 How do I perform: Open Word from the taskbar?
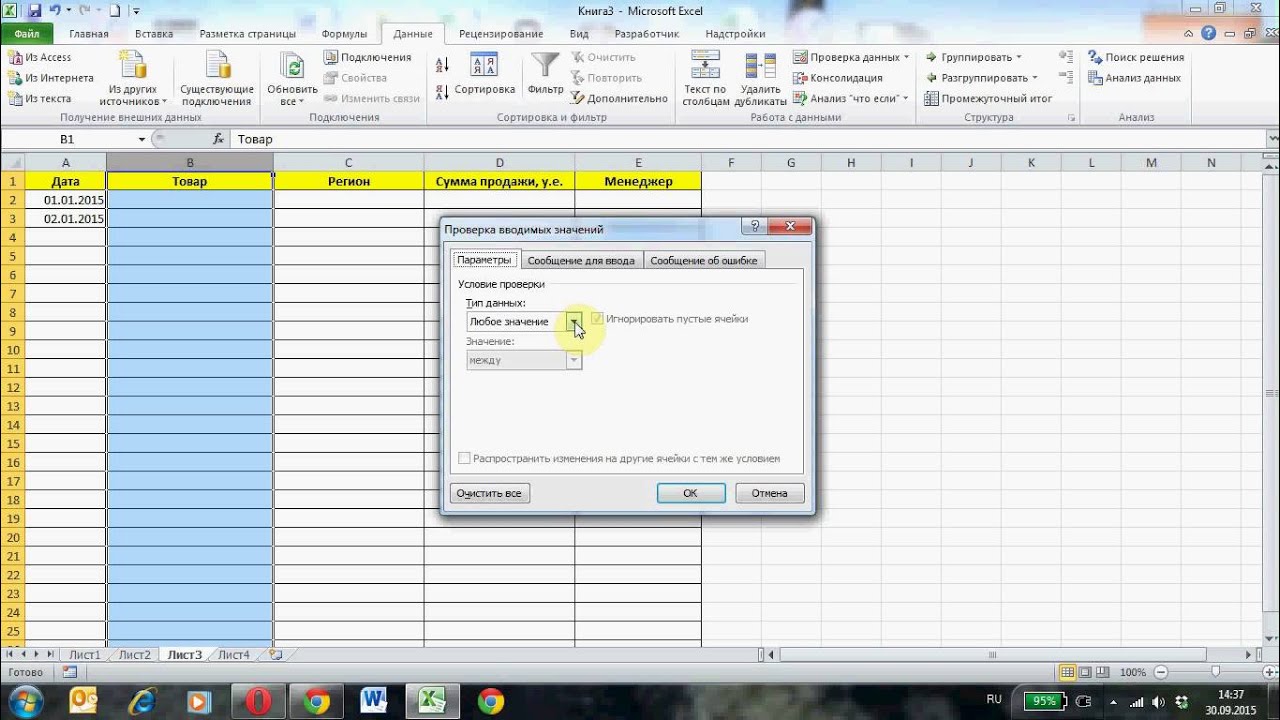(x=375, y=701)
